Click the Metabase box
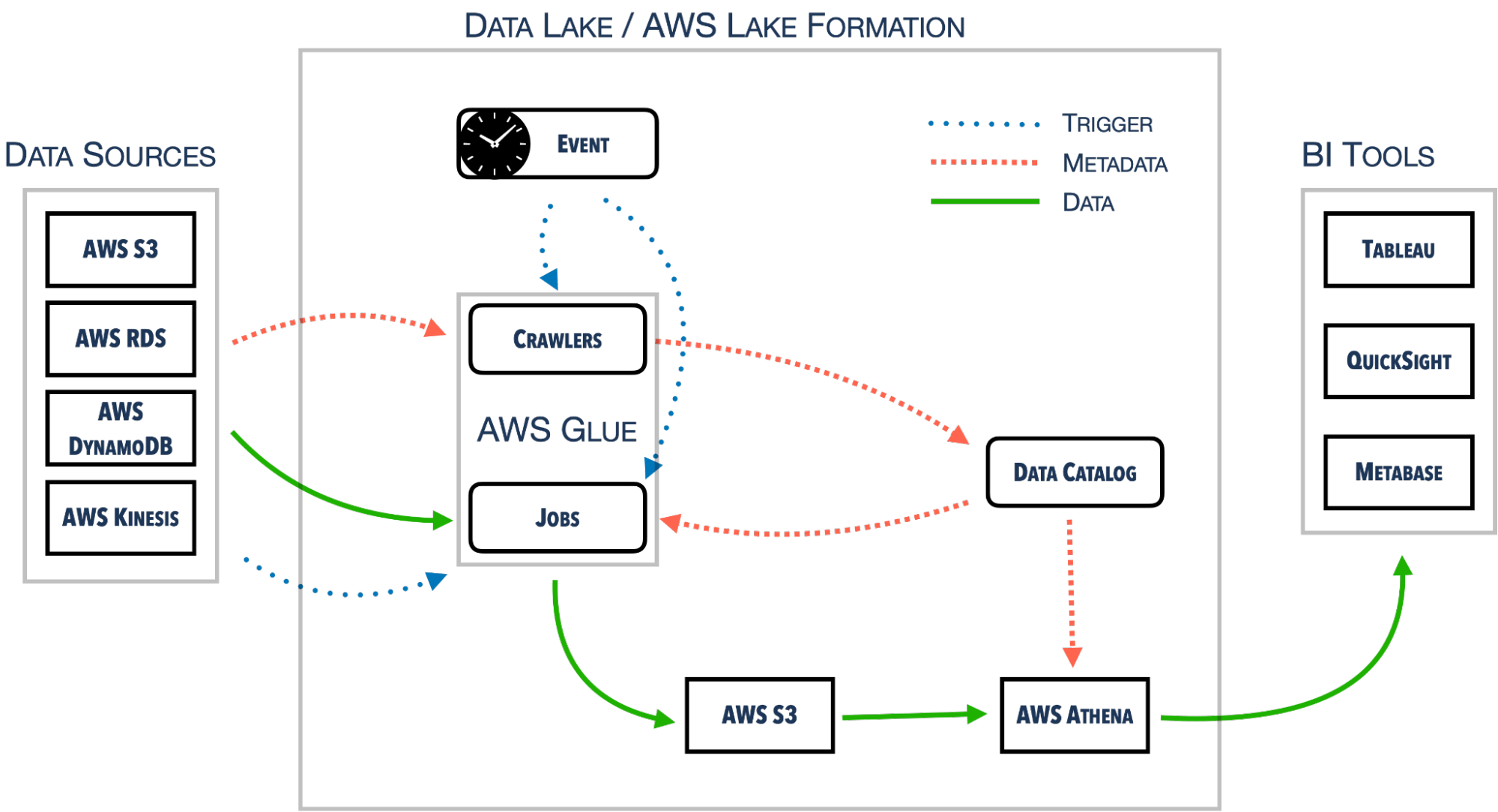The image size is (1498, 812). tap(1398, 473)
